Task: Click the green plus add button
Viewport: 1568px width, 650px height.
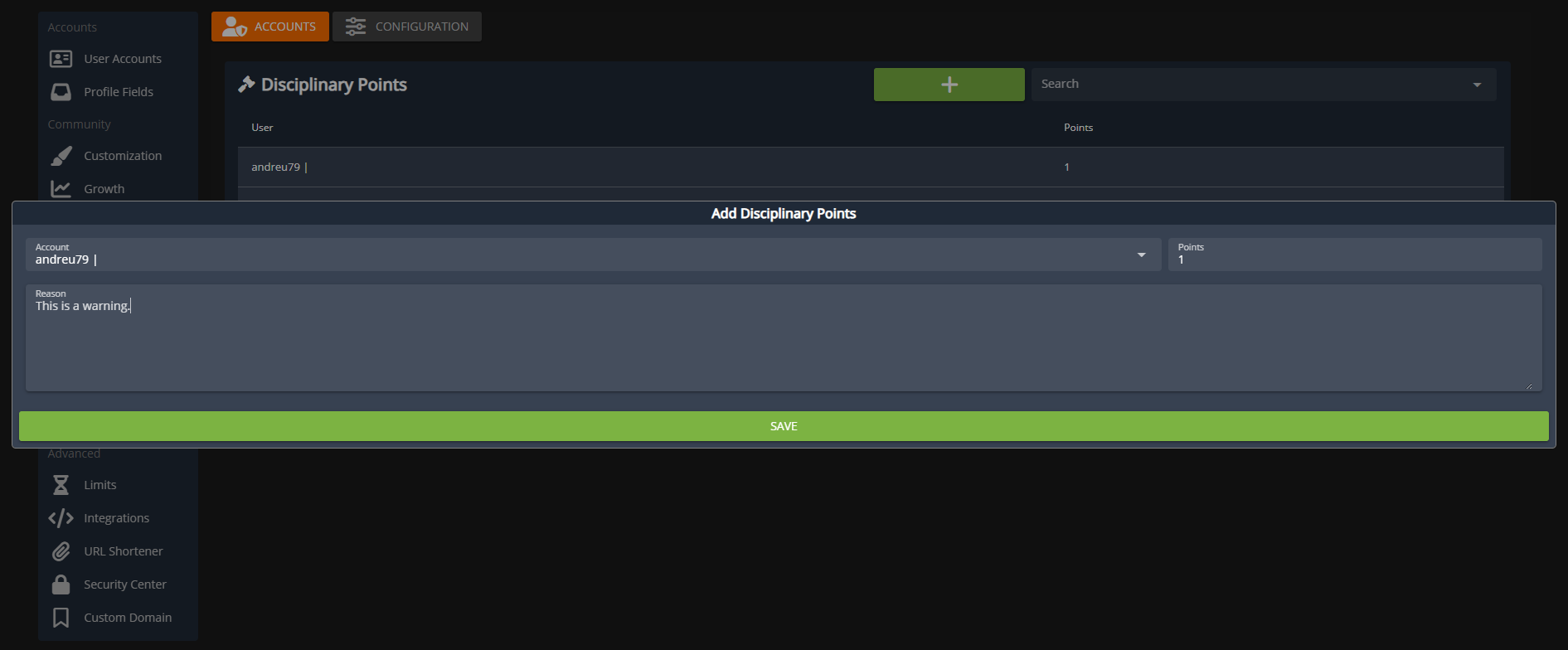Action: click(x=949, y=85)
